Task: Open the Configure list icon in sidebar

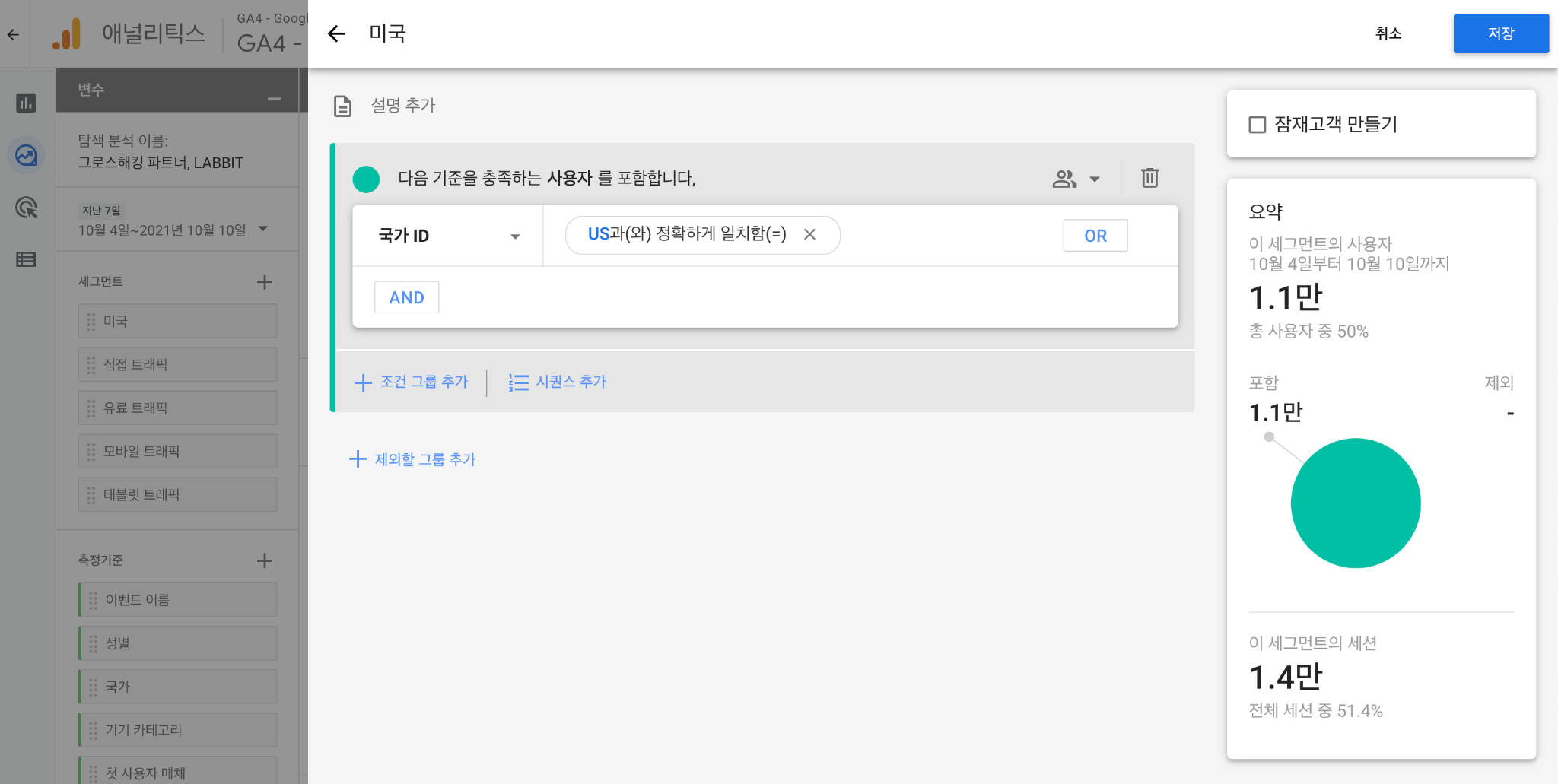Action: pos(26,259)
